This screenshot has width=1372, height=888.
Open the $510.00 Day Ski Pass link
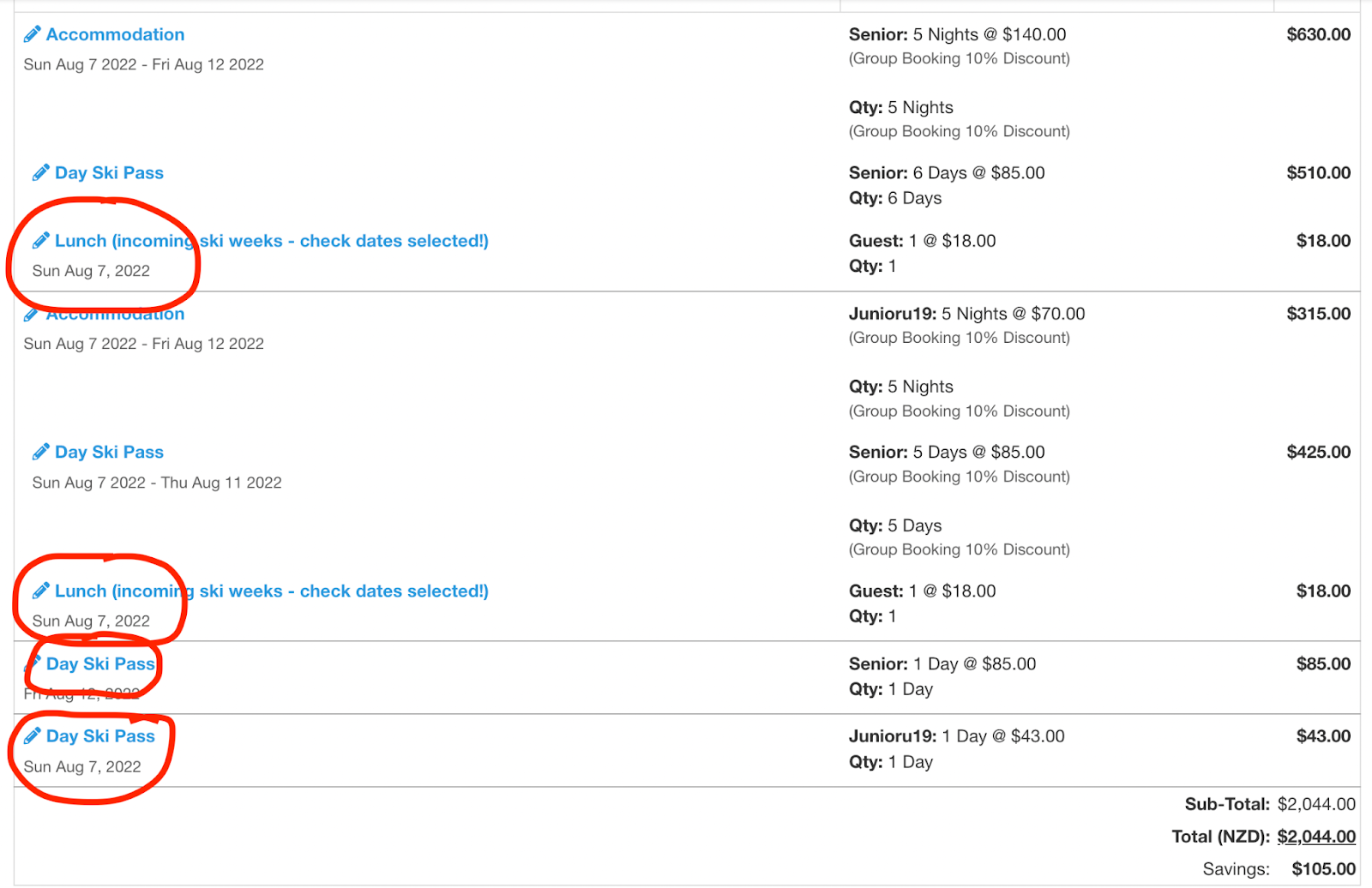(109, 173)
